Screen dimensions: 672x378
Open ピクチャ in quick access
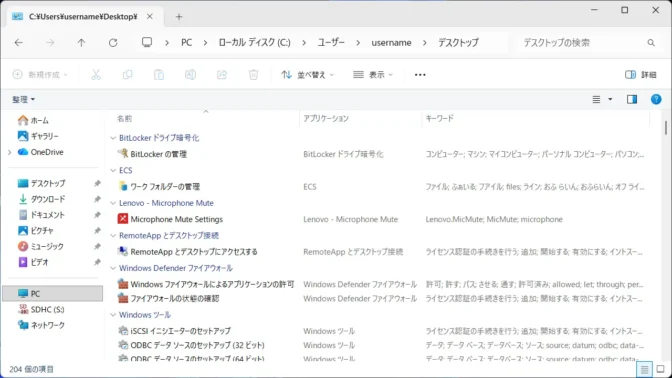tap(36, 231)
